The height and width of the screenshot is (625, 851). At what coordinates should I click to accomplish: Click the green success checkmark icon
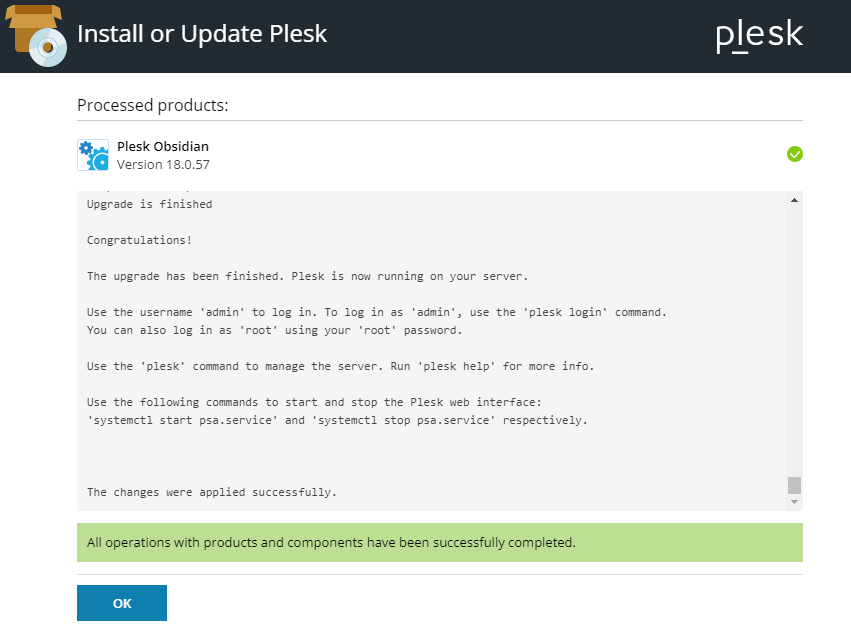tap(795, 154)
